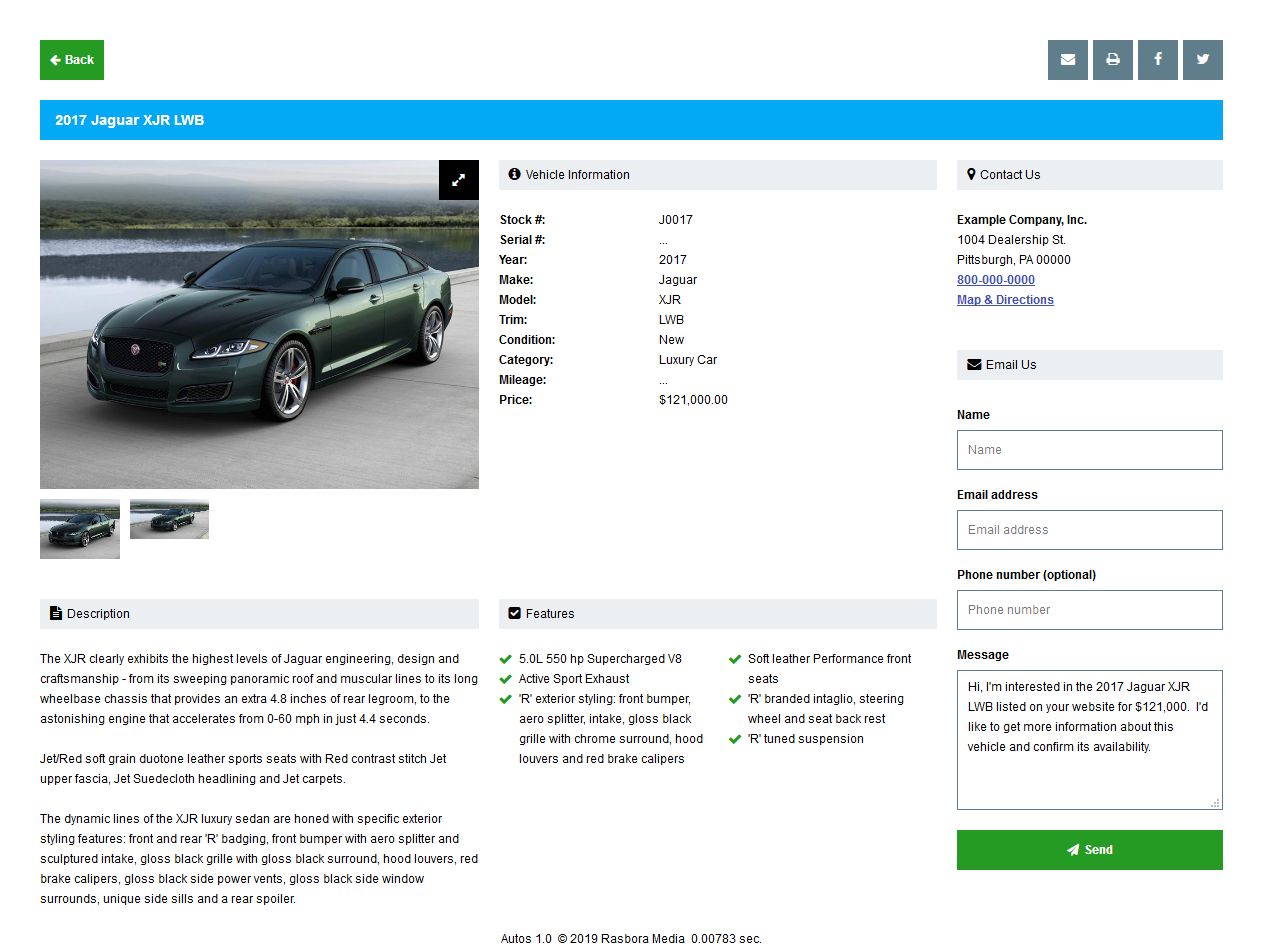Click the Vehicle Information info icon
The width and height of the screenshot is (1263, 950).
(x=515, y=174)
